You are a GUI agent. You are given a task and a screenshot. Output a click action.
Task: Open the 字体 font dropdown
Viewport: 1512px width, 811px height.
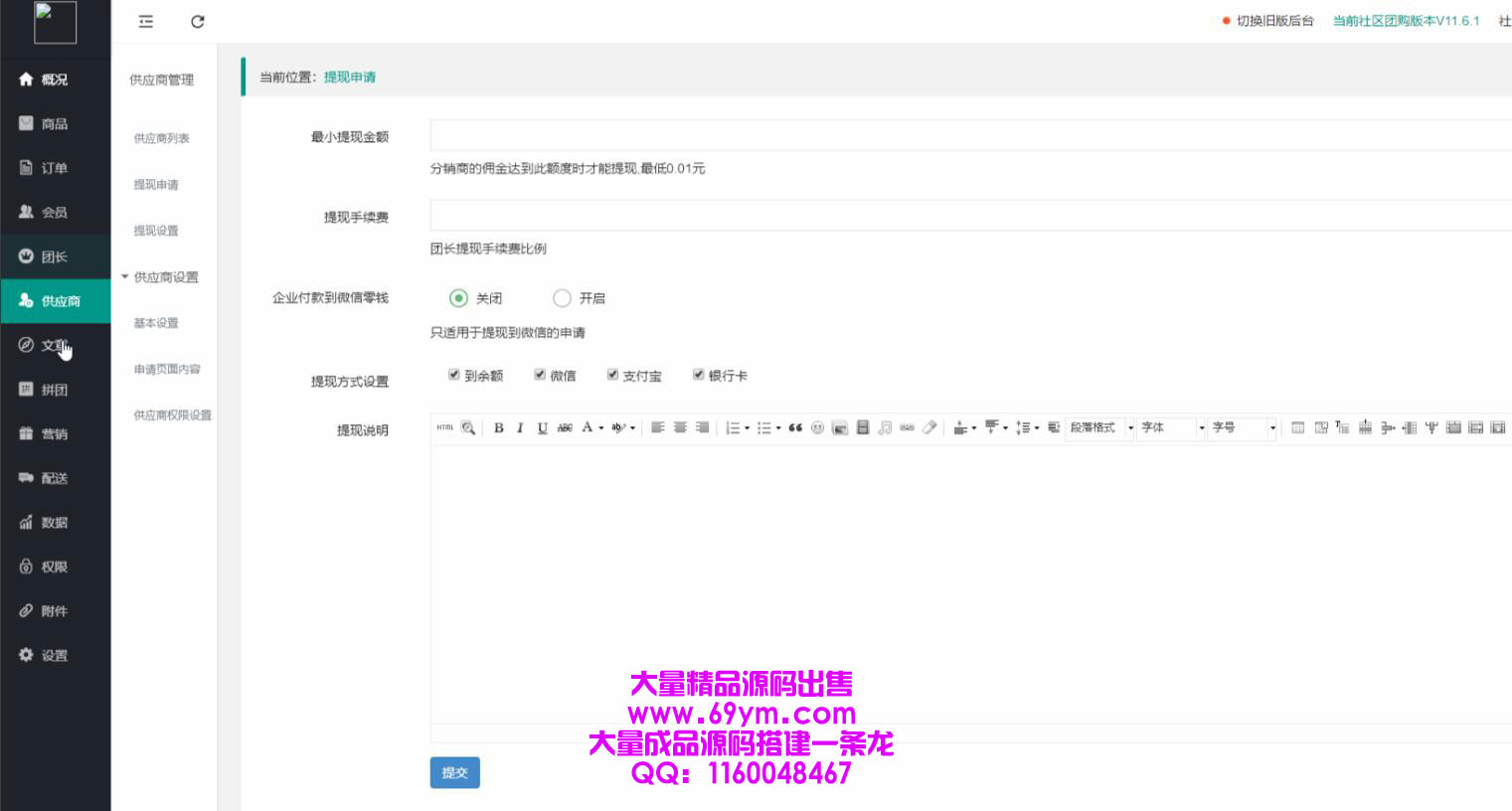coord(1172,427)
